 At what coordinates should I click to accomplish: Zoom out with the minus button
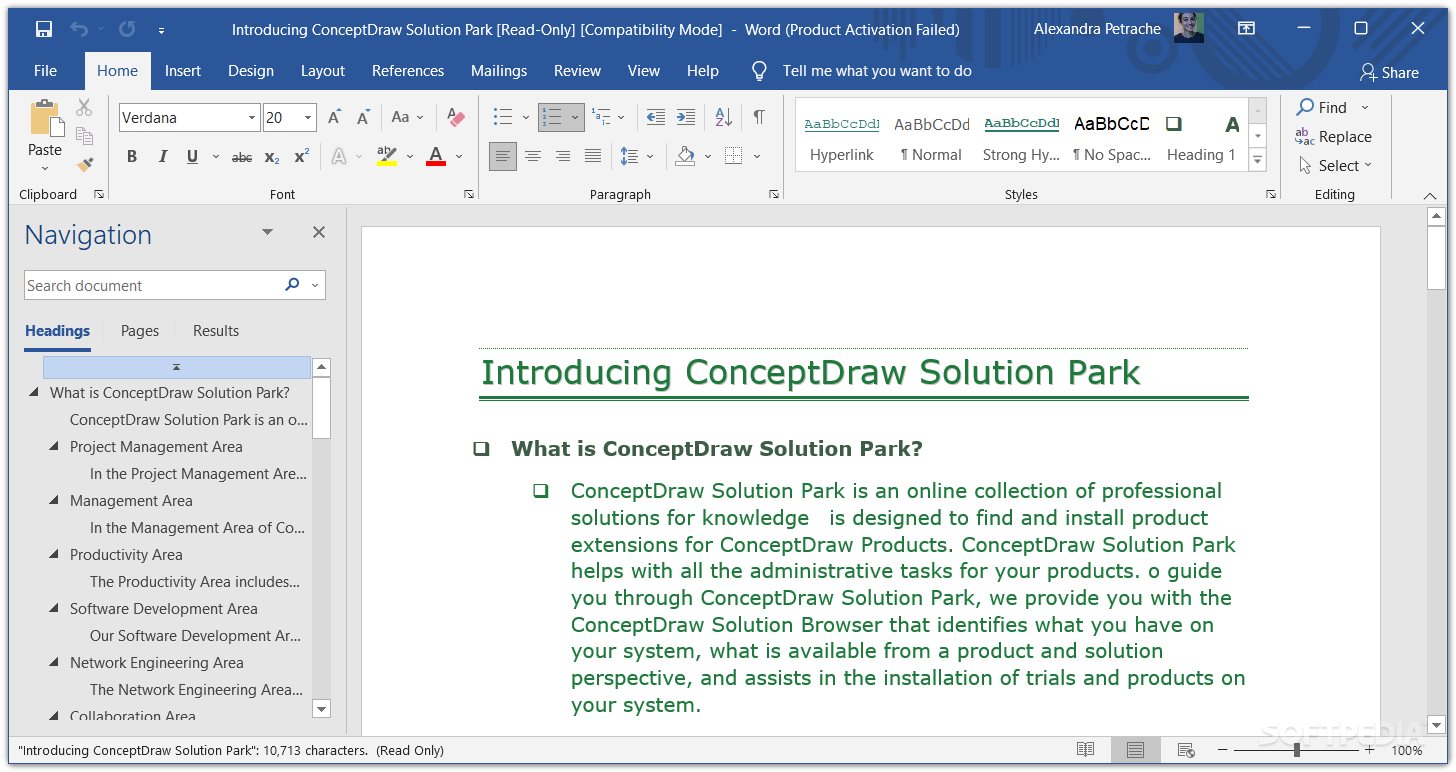tap(1222, 750)
